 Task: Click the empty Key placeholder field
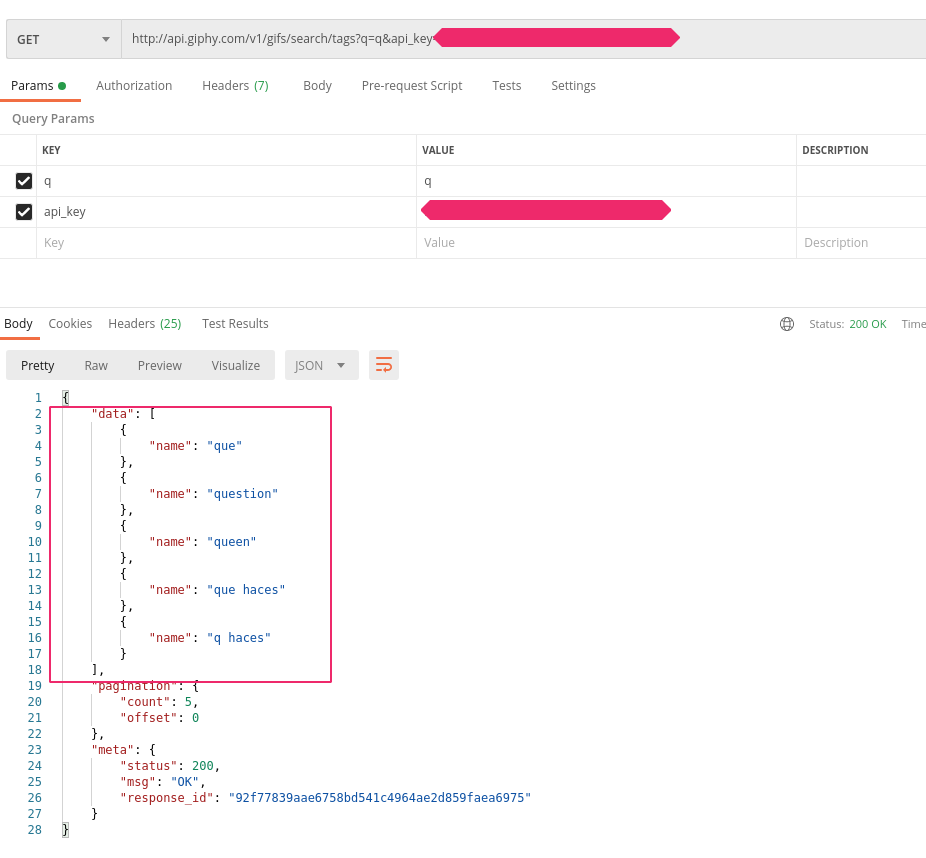click(x=226, y=243)
